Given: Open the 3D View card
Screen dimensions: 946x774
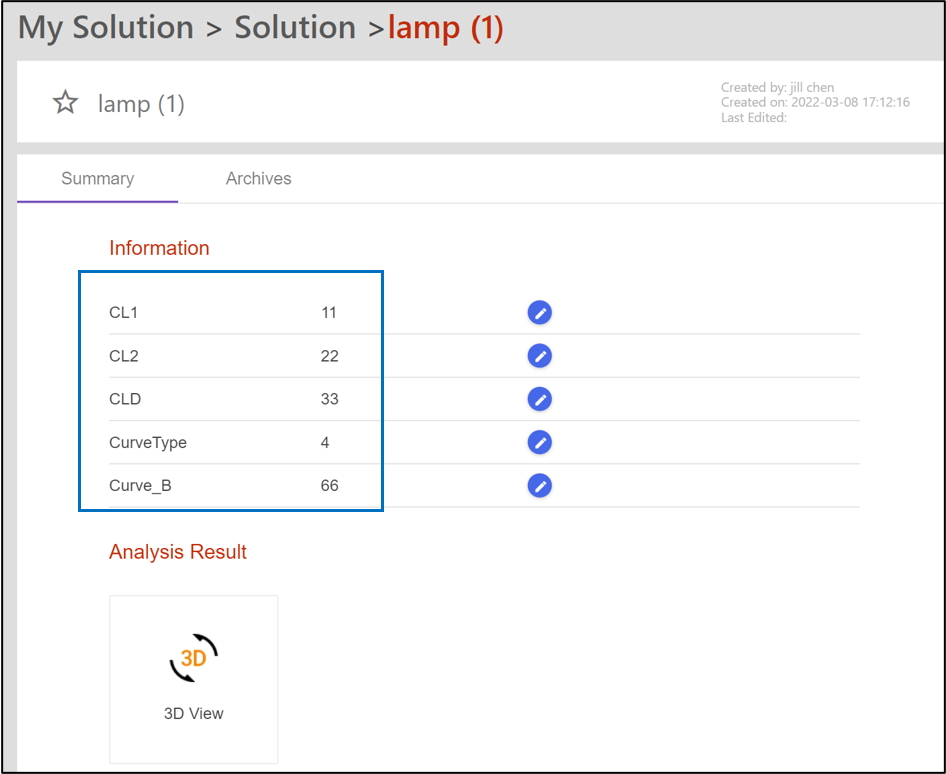Looking at the screenshot, I should (x=194, y=679).
